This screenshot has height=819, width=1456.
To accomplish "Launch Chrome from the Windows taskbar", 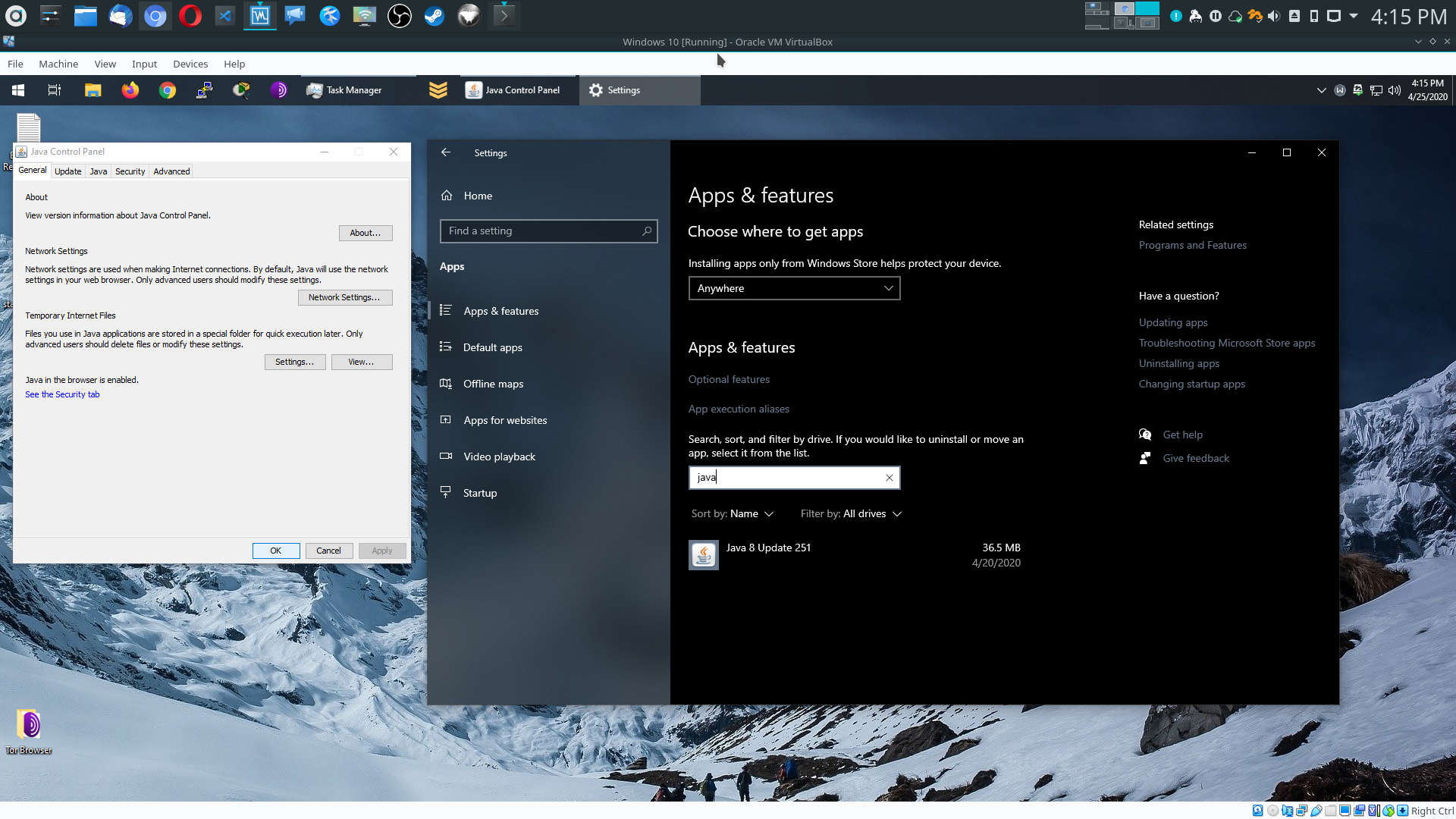I will tap(168, 90).
